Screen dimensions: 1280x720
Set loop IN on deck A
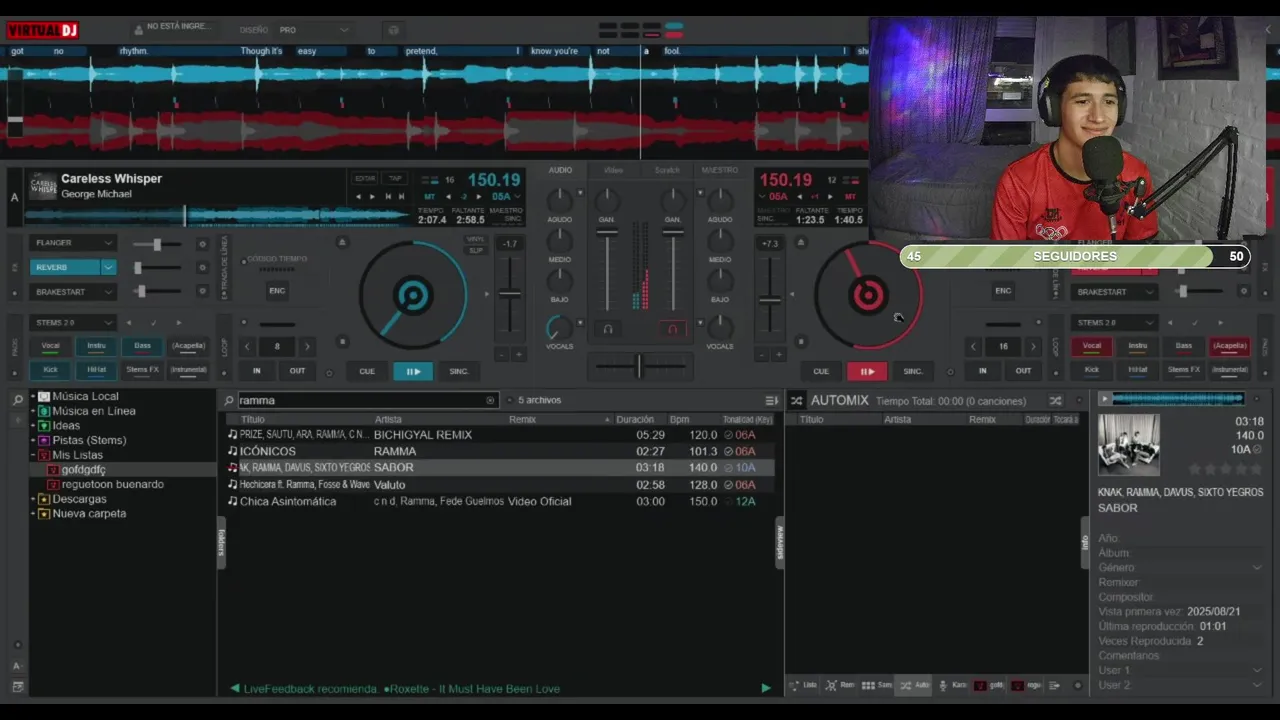point(256,371)
